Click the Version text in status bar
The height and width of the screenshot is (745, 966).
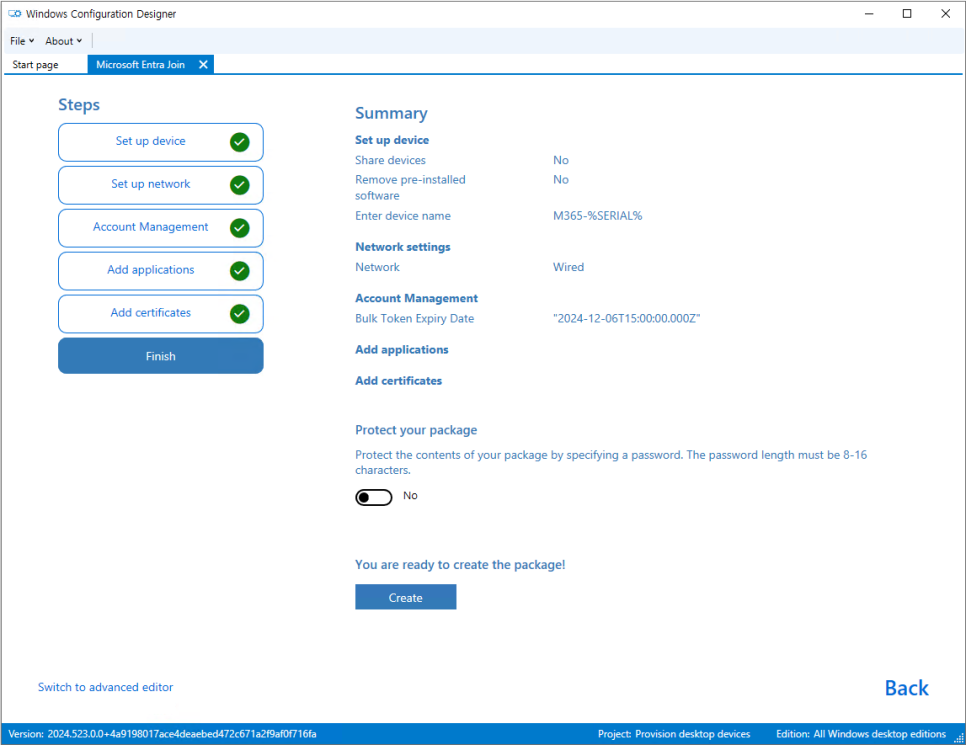point(162,734)
